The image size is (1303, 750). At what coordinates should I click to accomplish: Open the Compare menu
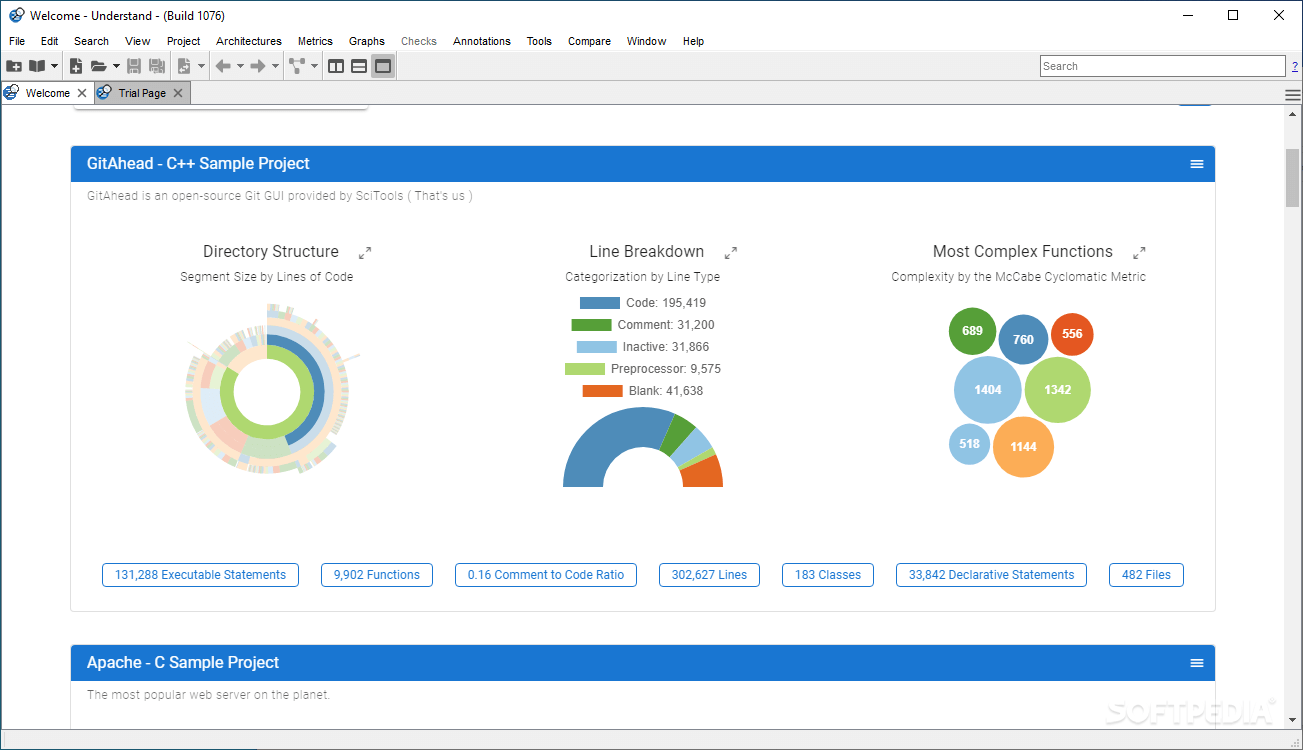coord(589,41)
